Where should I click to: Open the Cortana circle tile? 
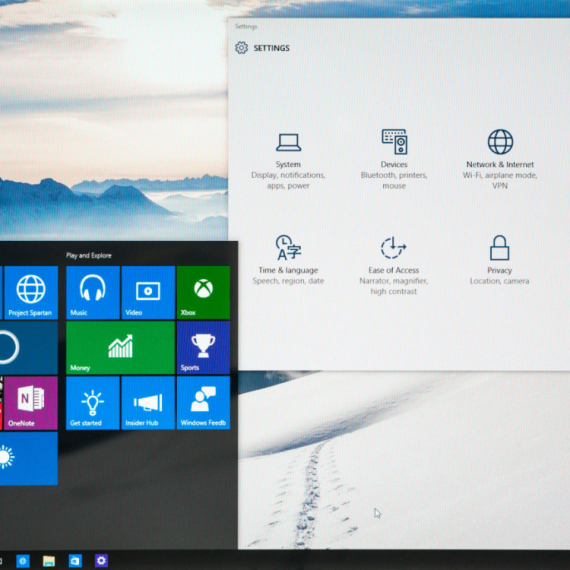(x=29, y=348)
